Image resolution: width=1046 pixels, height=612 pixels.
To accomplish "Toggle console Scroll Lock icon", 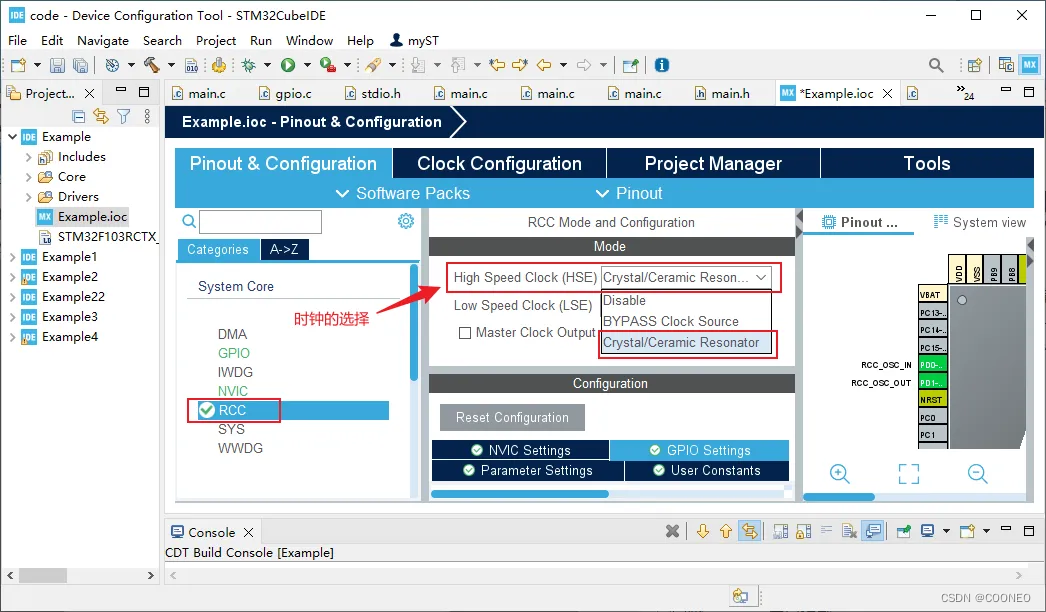I will point(804,531).
